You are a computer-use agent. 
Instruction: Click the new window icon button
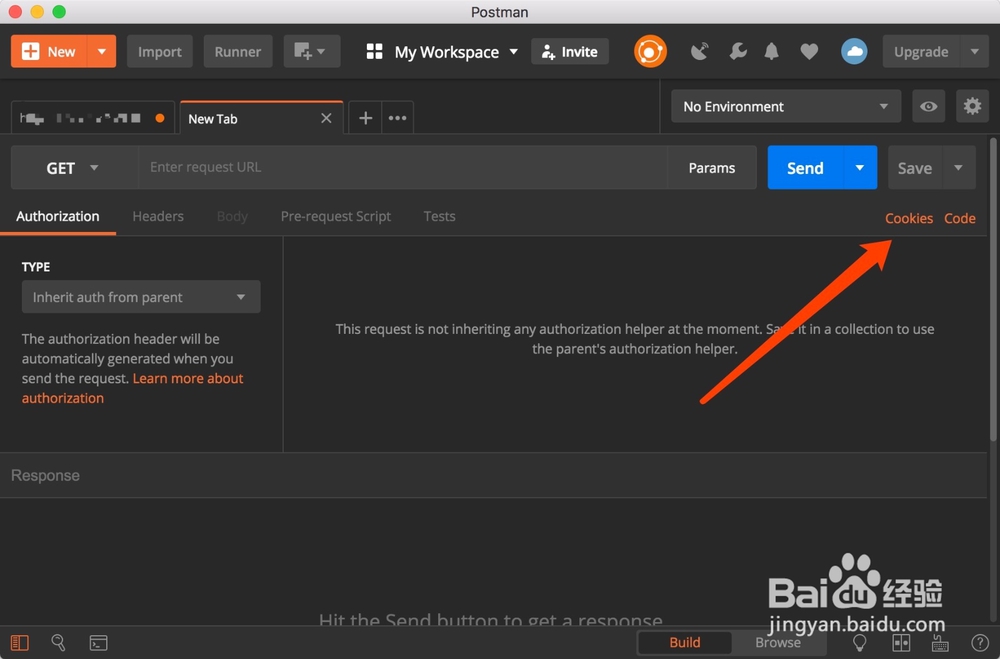(311, 51)
